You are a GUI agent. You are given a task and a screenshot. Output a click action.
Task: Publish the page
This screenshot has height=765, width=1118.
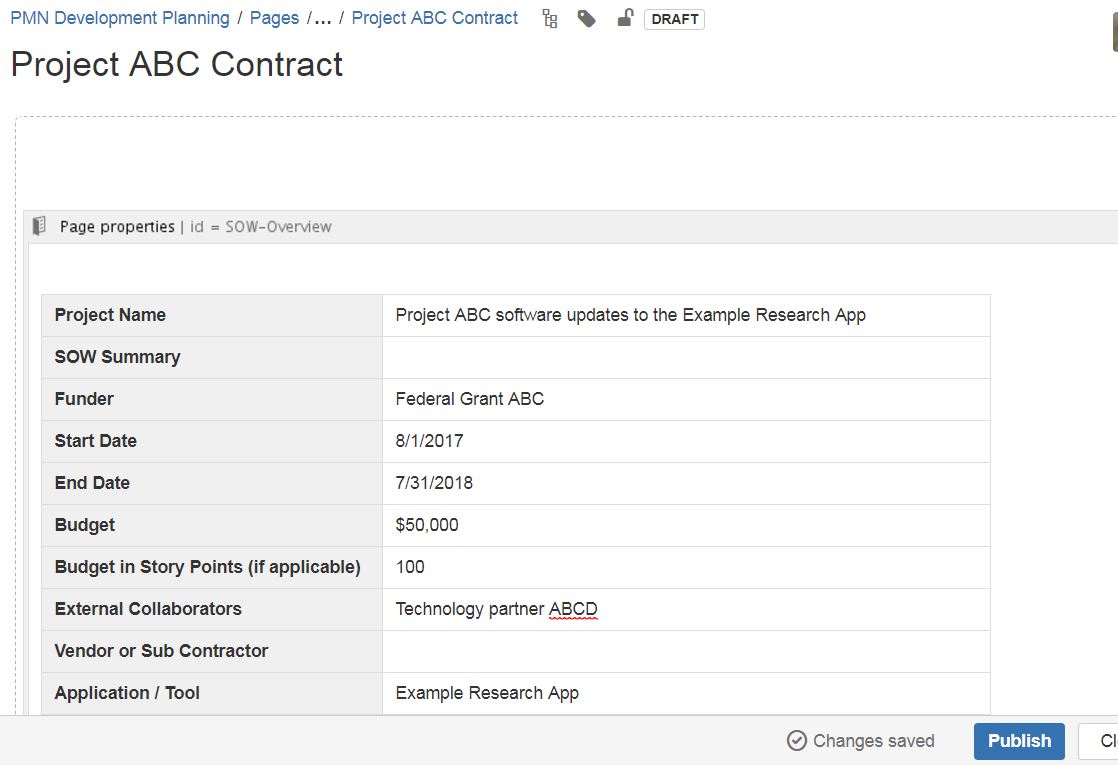[x=1019, y=741]
